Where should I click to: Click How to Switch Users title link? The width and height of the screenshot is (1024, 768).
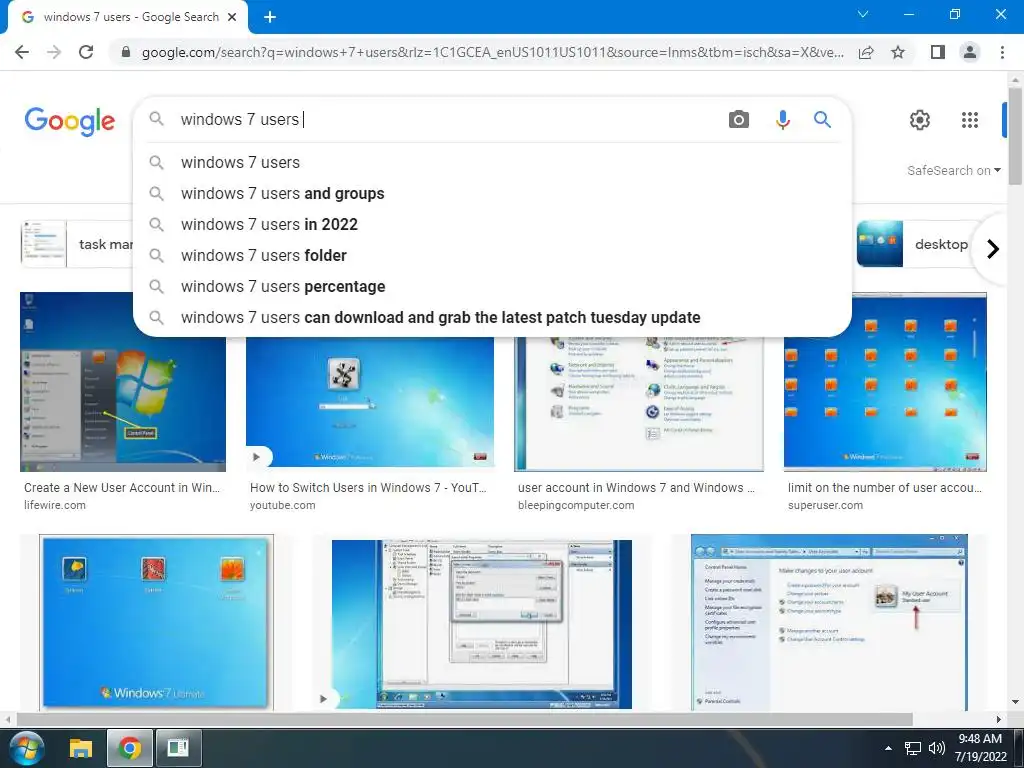(368, 488)
